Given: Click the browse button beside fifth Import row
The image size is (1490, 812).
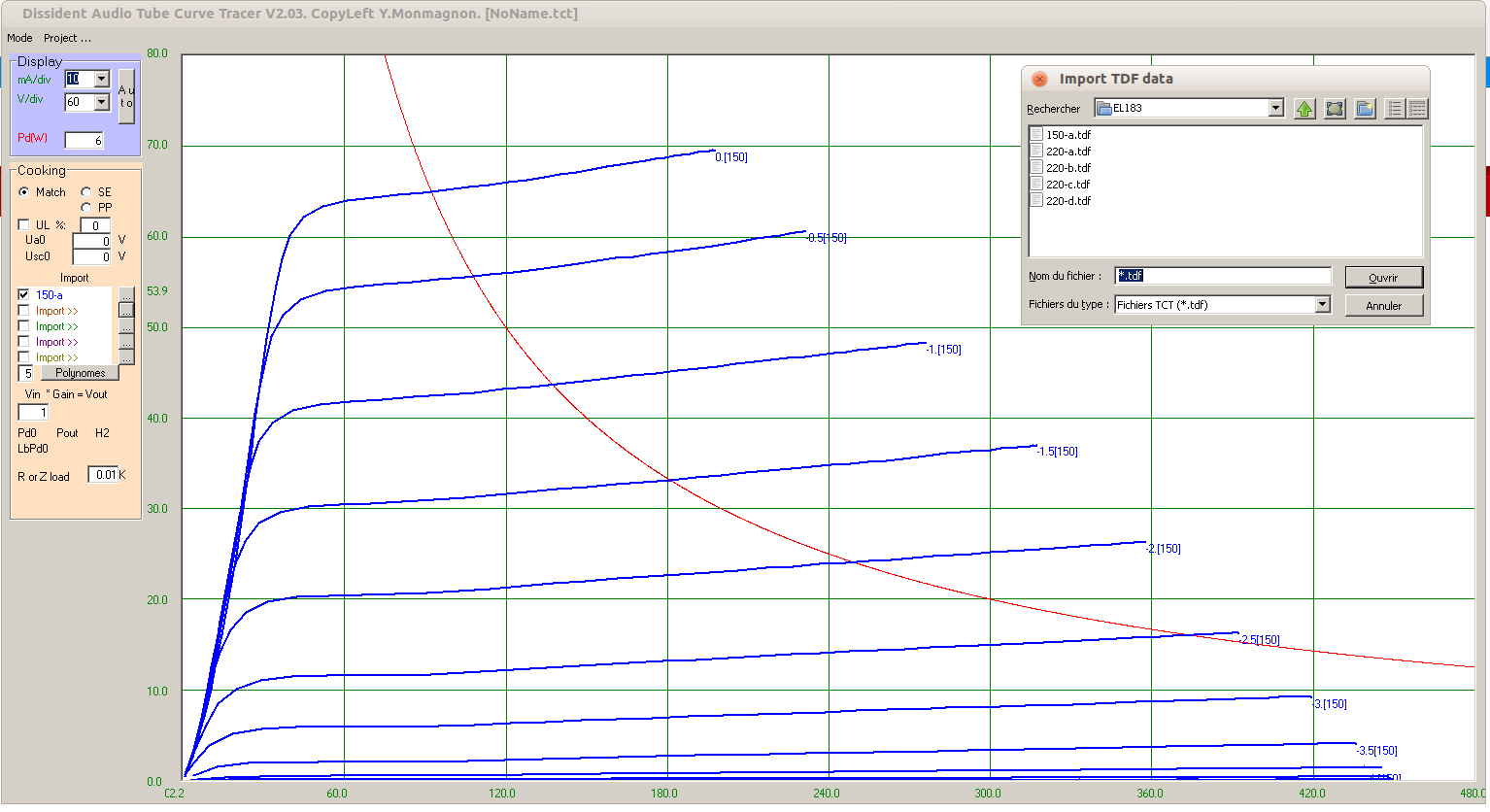Looking at the screenshot, I should pyautogui.click(x=126, y=356).
